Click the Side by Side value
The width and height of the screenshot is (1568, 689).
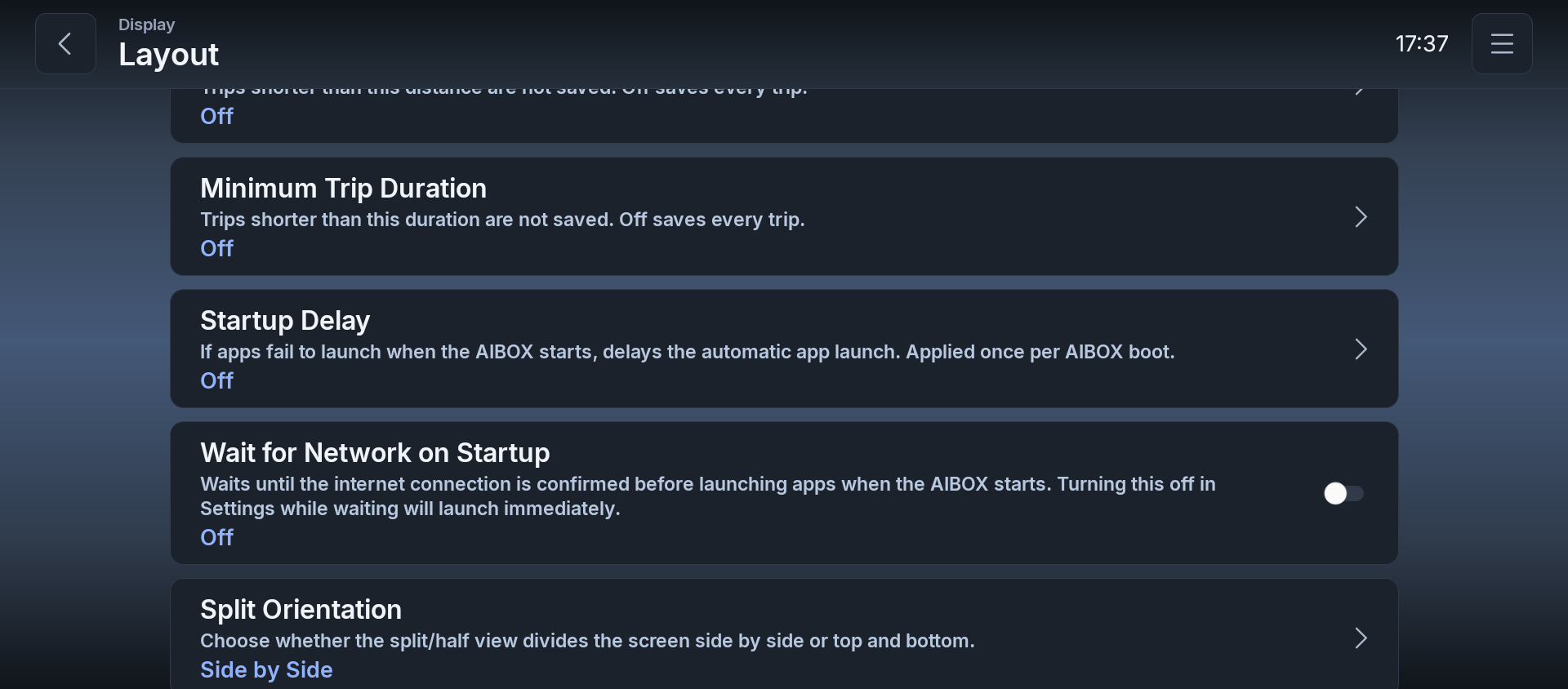tap(266, 669)
